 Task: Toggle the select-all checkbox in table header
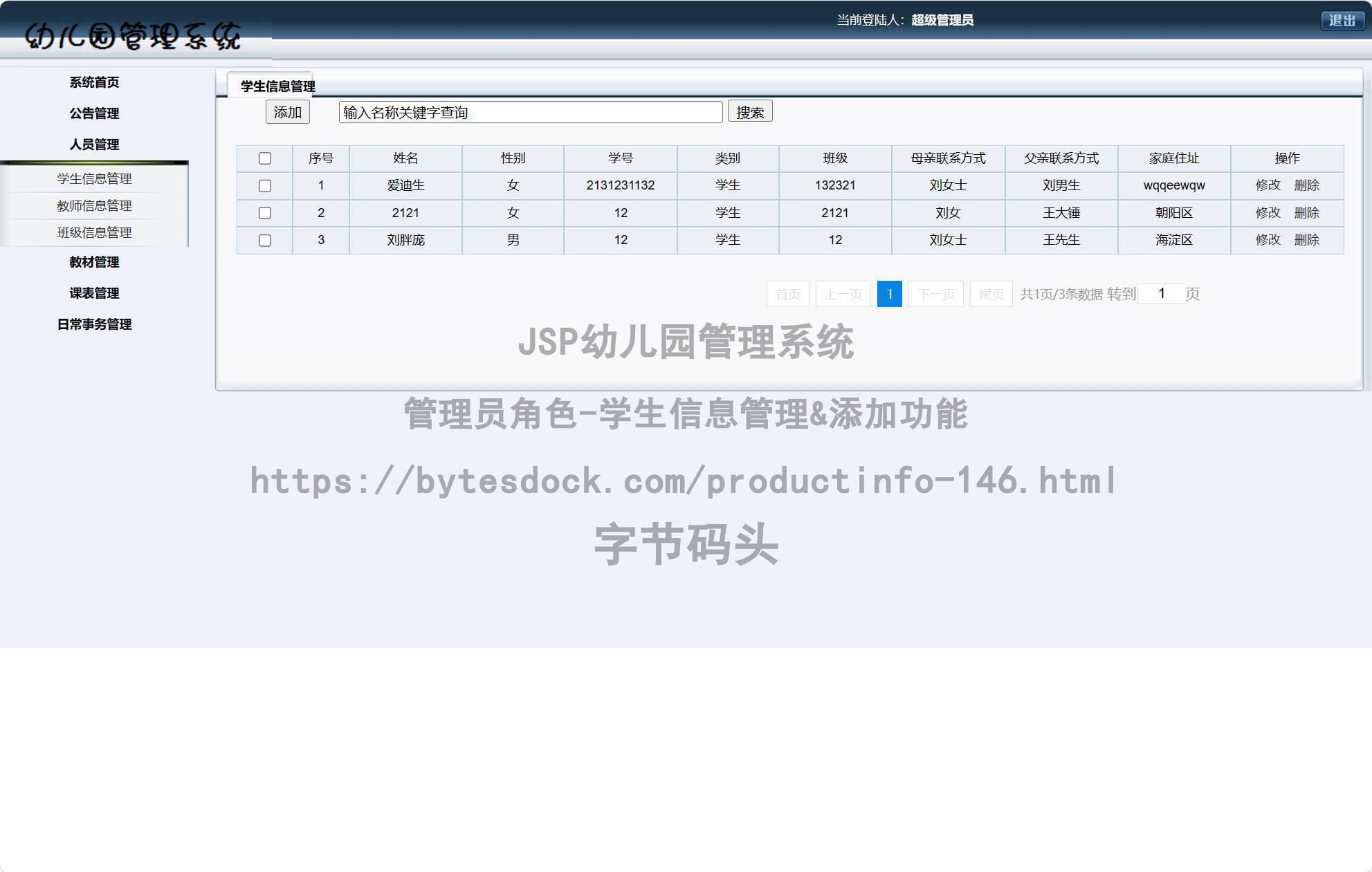pos(265,158)
